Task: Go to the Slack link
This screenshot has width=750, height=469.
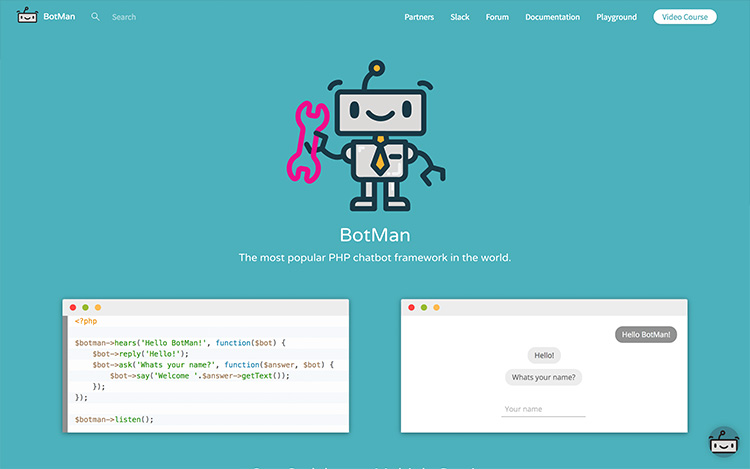Action: coord(460,17)
